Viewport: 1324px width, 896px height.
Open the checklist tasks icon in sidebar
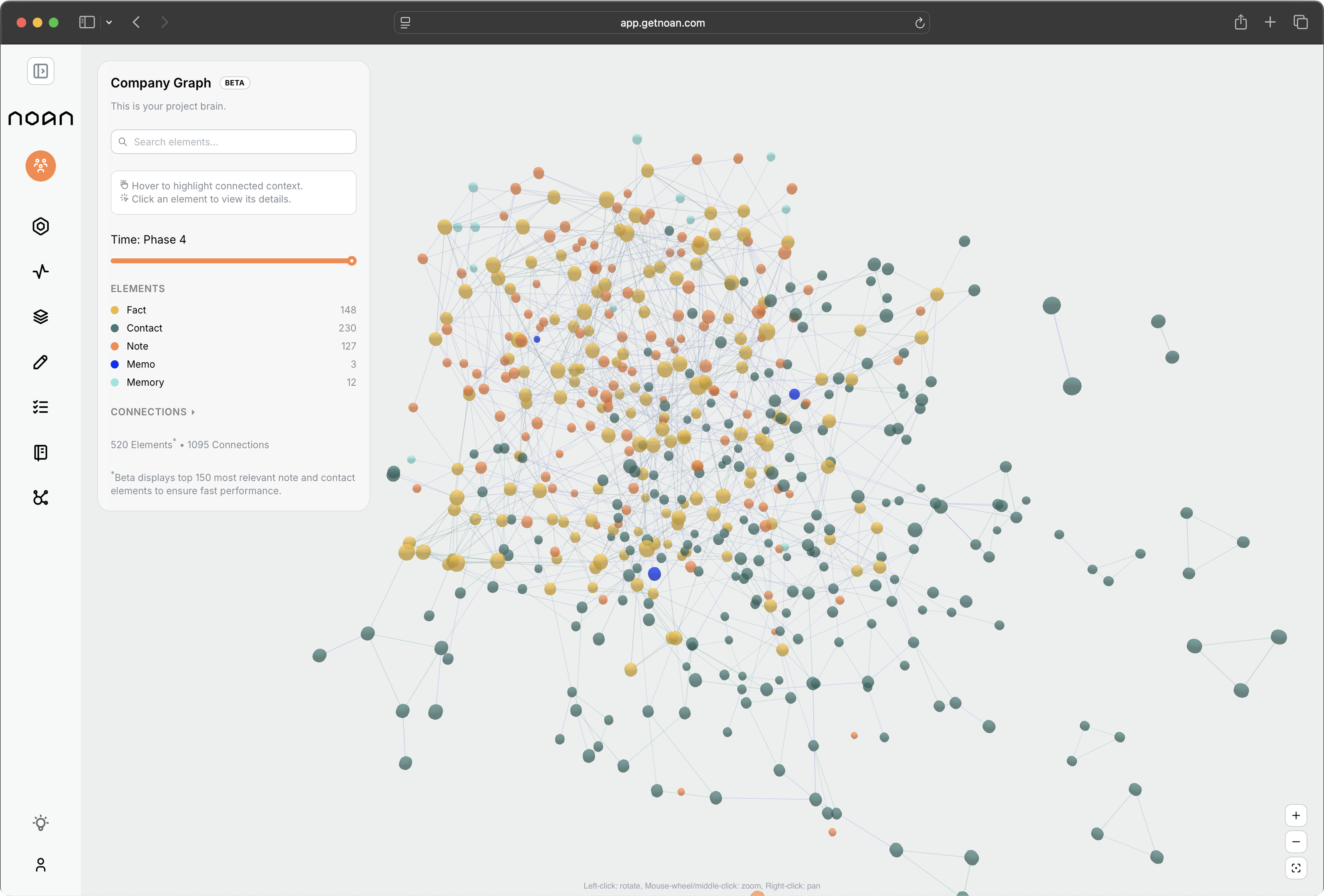click(40, 407)
